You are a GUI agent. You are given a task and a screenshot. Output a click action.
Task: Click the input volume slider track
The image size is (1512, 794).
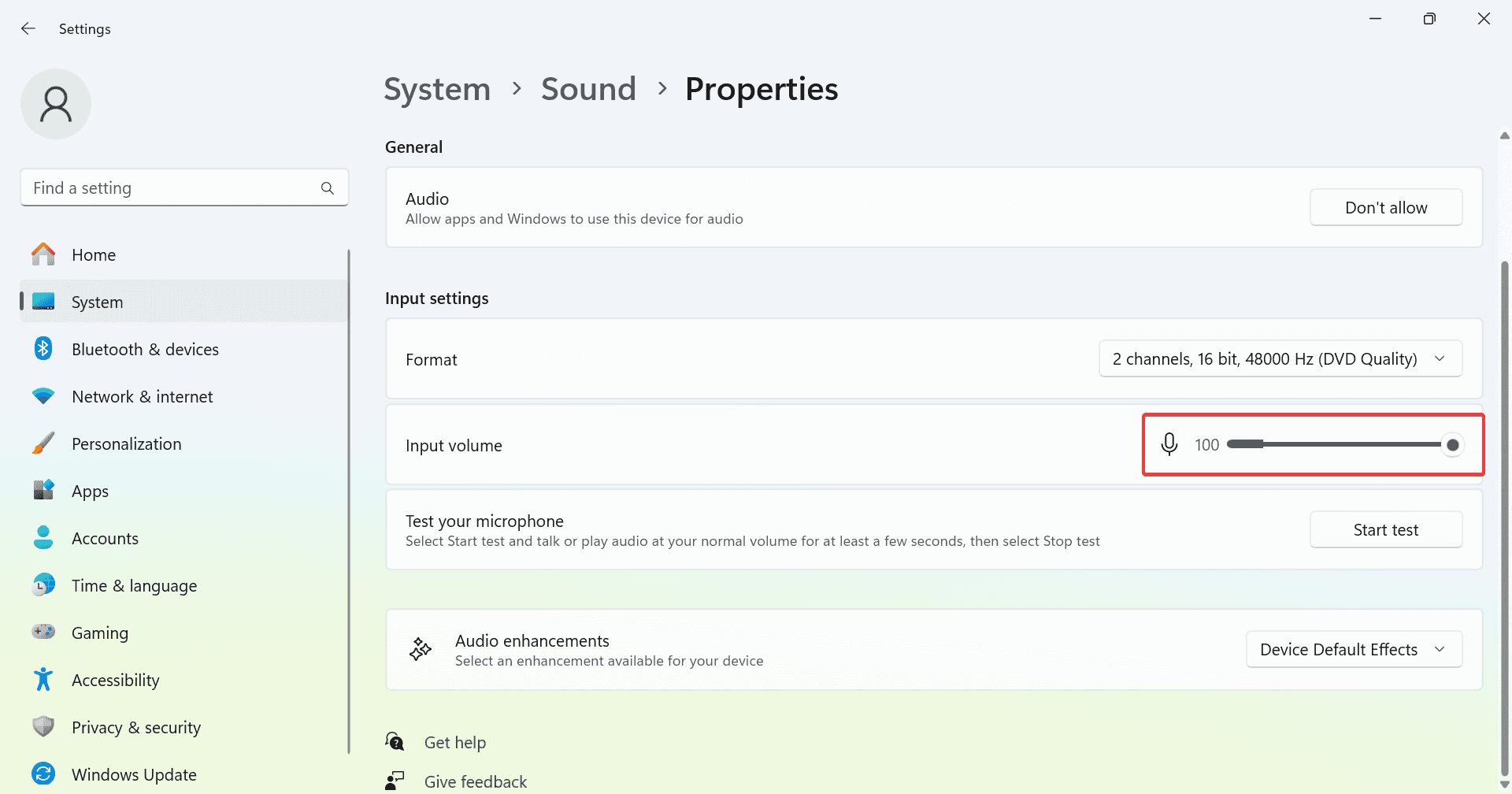[1339, 444]
